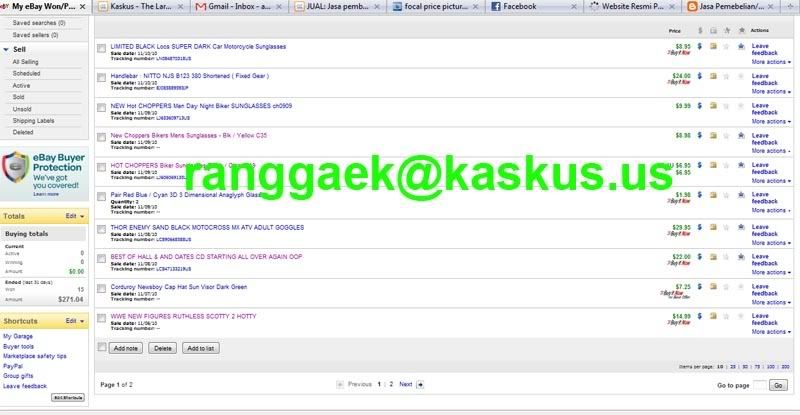The height and width of the screenshot is (415, 800).
Task: Open the Shortcuts Edit dropdown
Action: click(74, 321)
